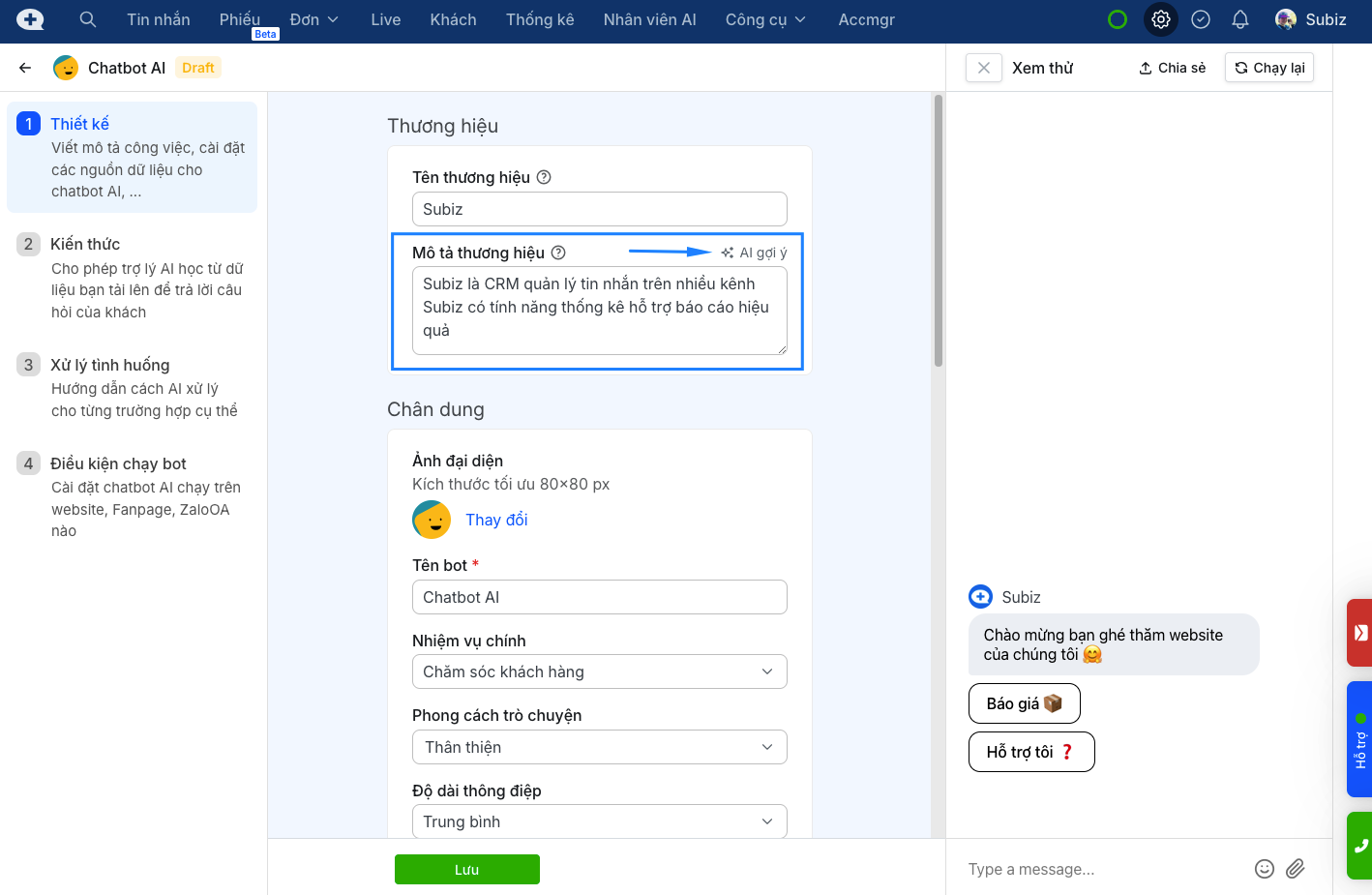Close the Xem thử preview panel
The image size is (1372, 895).
point(983,68)
